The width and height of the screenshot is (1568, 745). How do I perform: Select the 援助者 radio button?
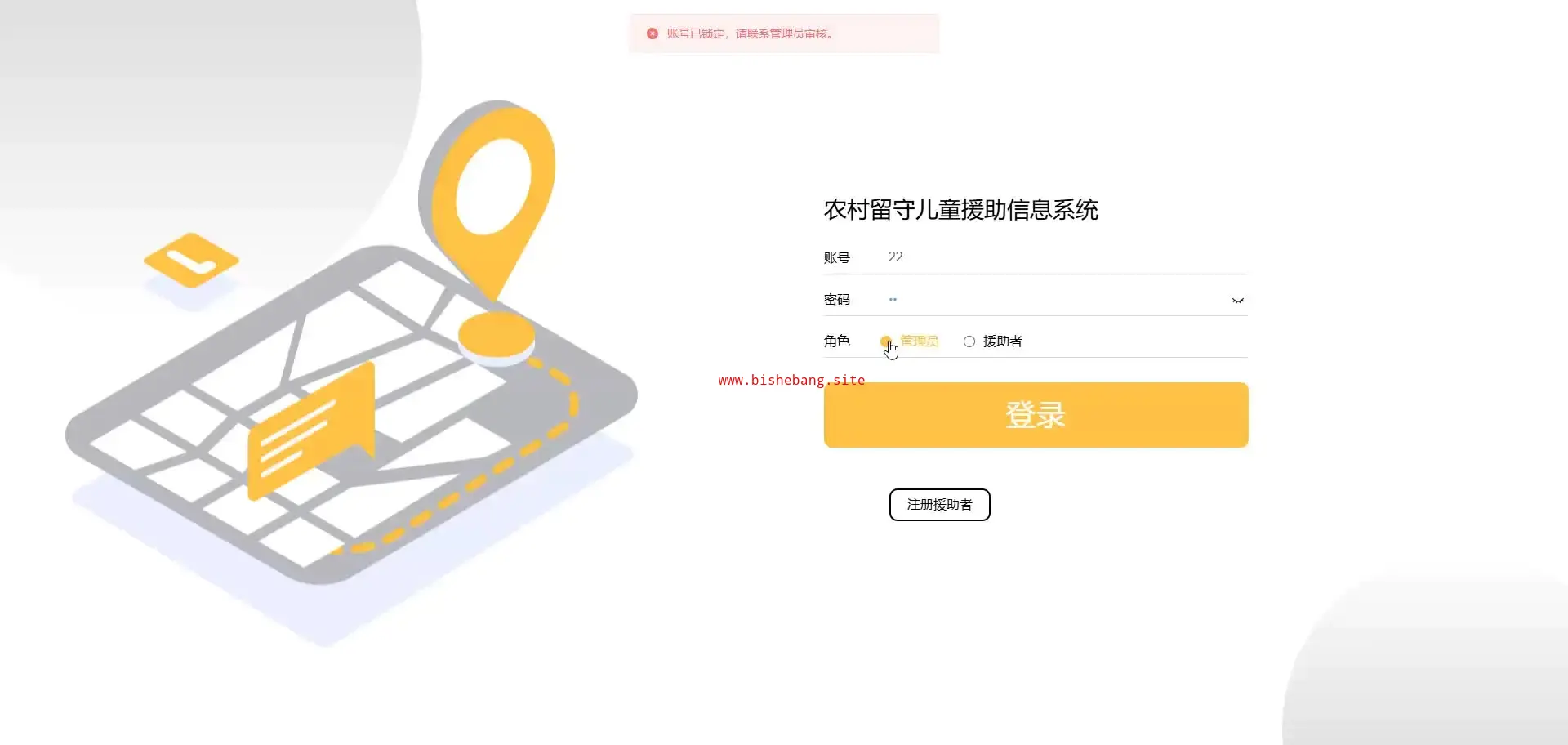coord(969,341)
